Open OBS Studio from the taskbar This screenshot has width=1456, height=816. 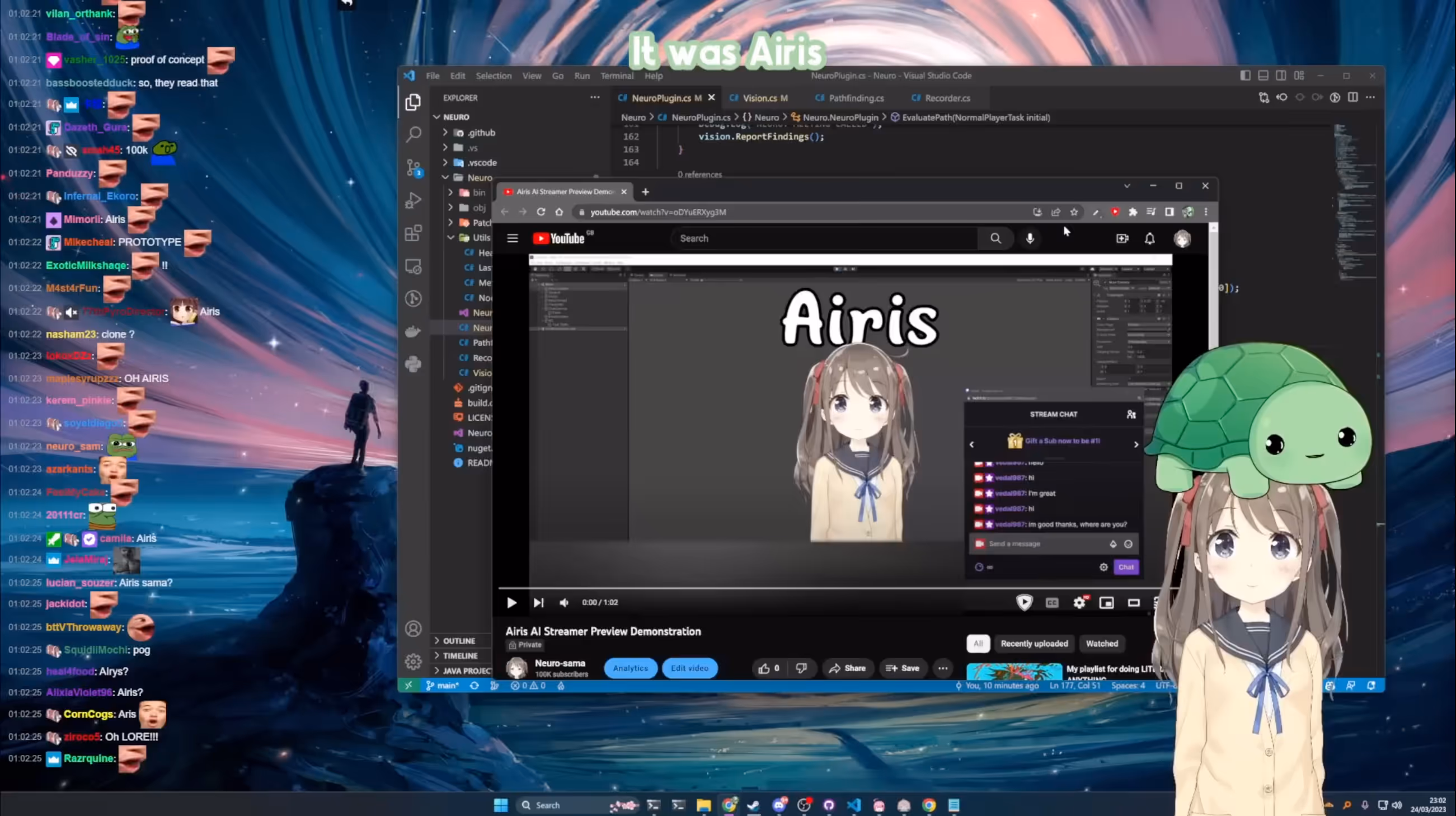pyautogui.click(x=805, y=805)
